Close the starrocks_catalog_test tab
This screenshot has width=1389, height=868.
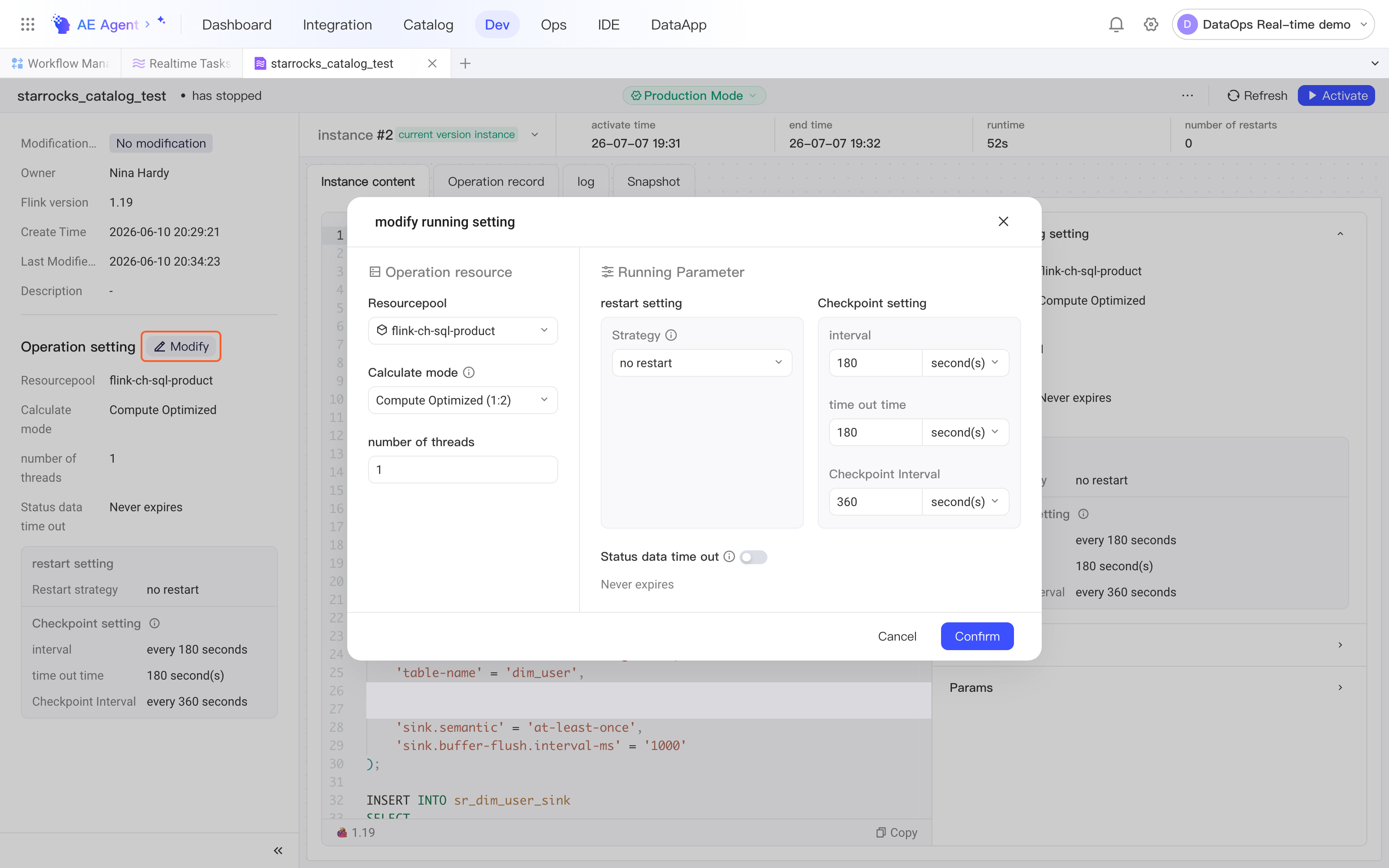[x=432, y=63]
